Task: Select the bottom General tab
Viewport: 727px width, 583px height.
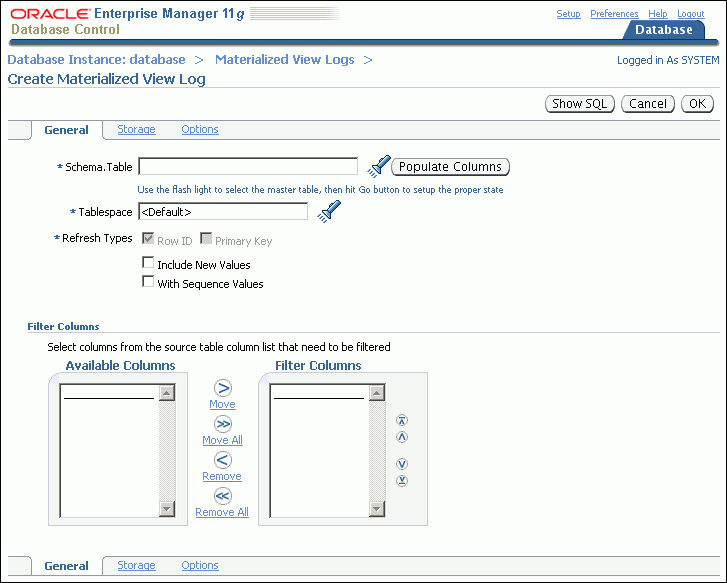Action: 66,566
